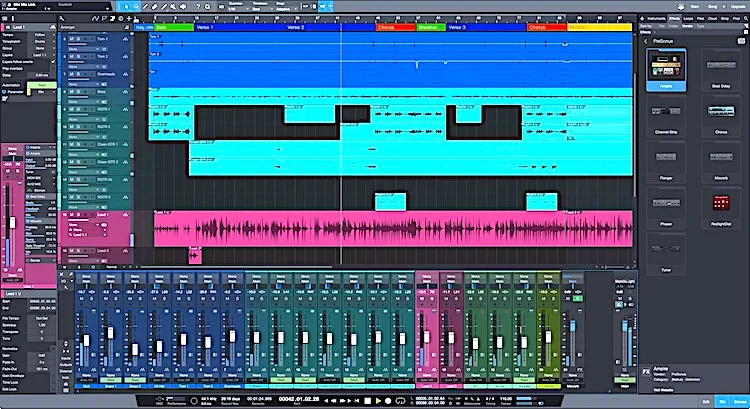Enable Play overlaps checkbox
This screenshot has width=750, height=409.
click(x=53, y=68)
